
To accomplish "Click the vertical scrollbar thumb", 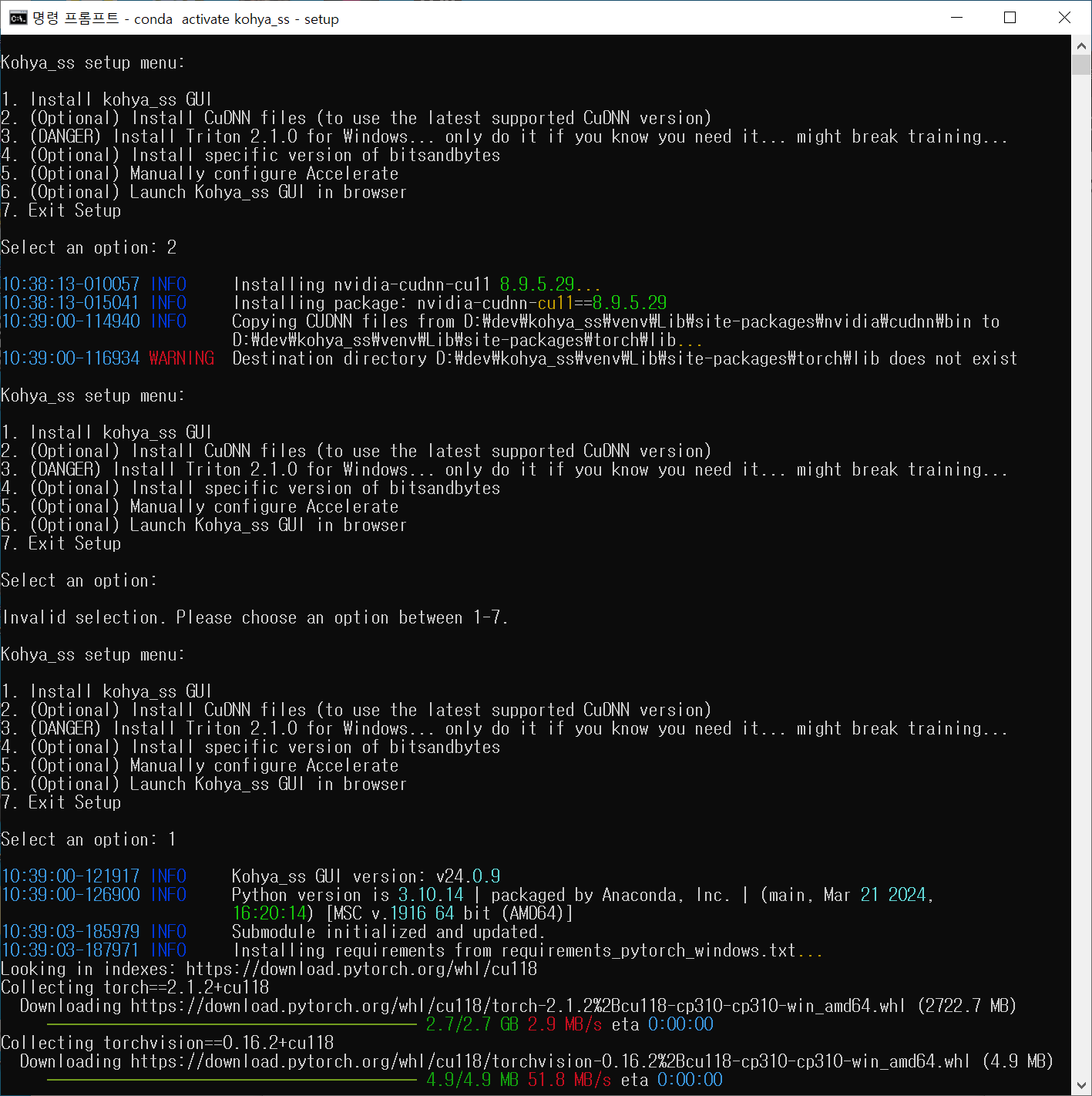I will click(x=1081, y=66).
